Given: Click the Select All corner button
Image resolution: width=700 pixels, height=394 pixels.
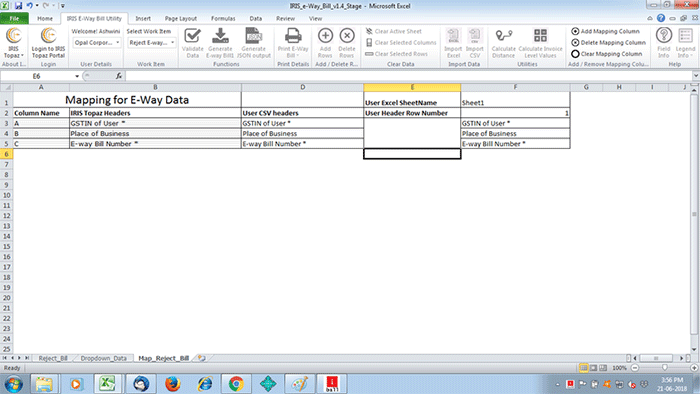Looking at the screenshot, I should (6, 87).
